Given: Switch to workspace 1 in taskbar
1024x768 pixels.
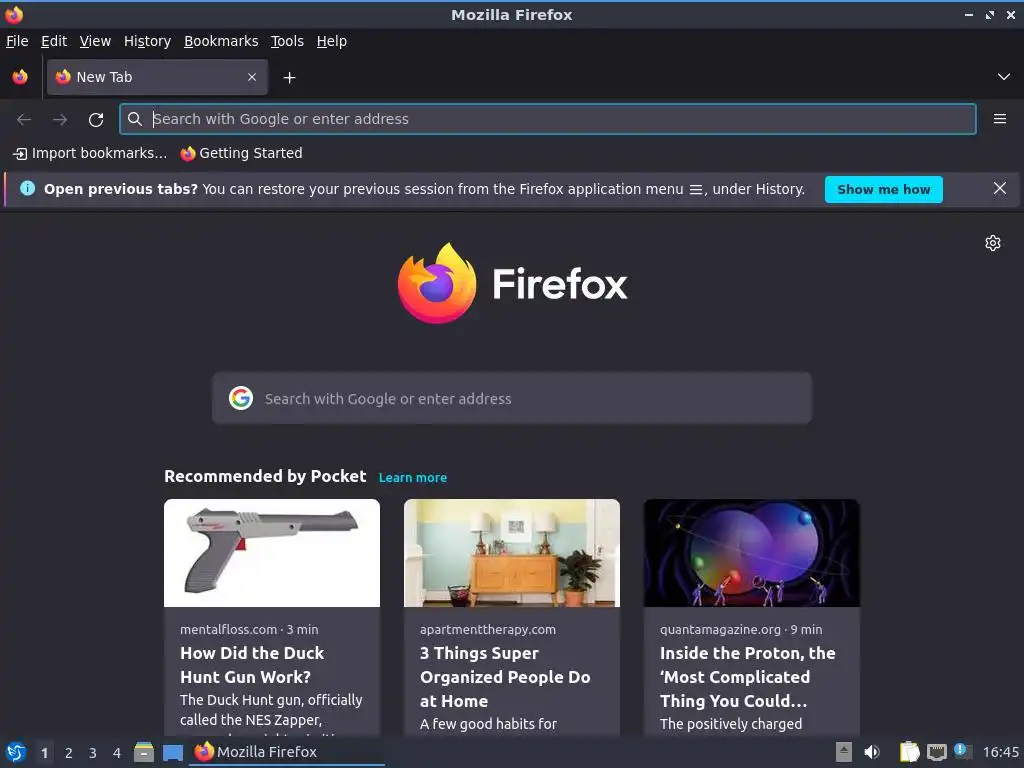Looking at the screenshot, I should pos(44,753).
